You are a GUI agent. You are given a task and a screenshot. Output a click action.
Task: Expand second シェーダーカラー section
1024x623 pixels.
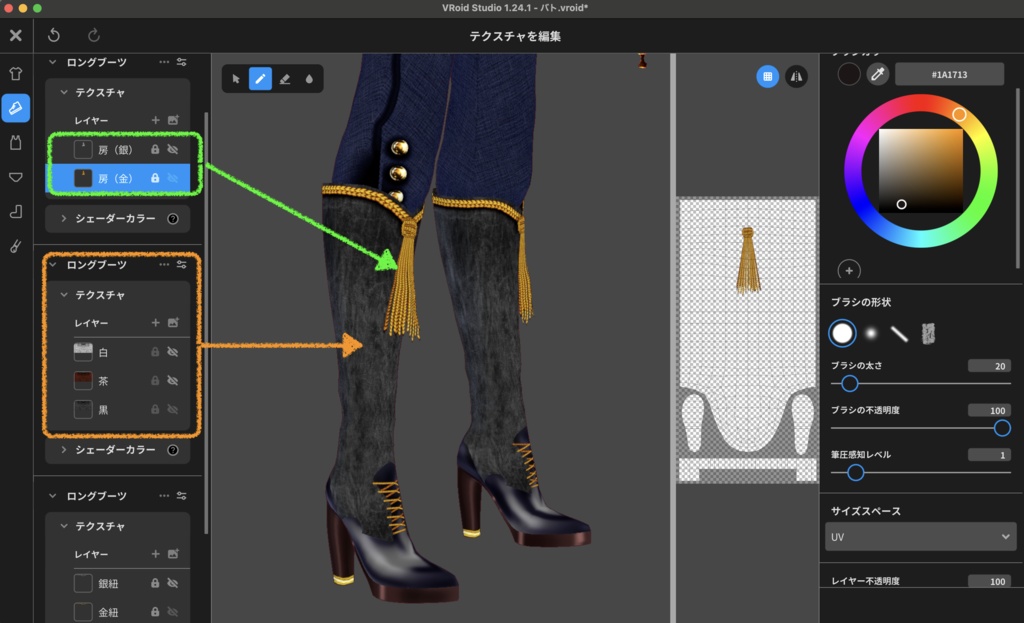(64, 449)
